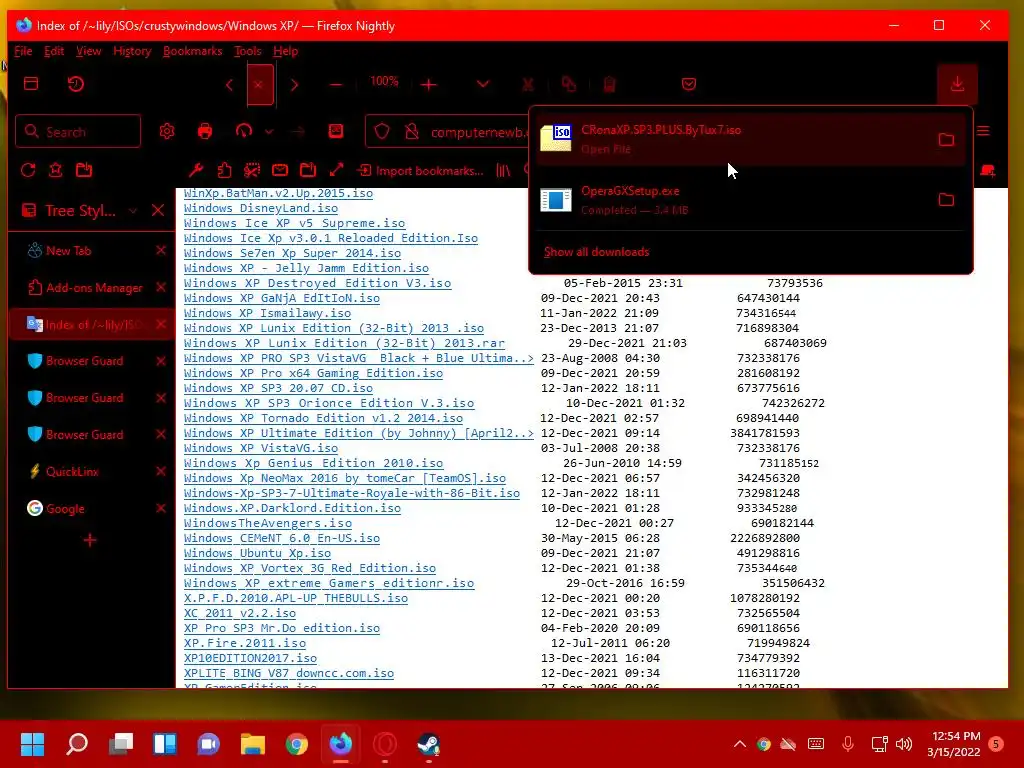Click the address bar showing computernewb
1024x768 pixels.
tap(479, 132)
